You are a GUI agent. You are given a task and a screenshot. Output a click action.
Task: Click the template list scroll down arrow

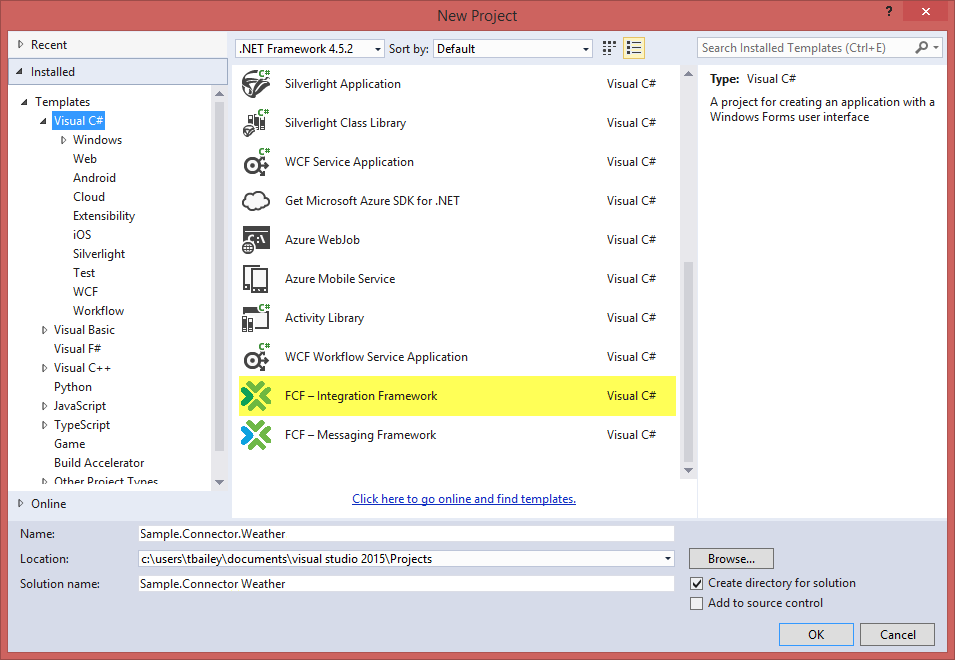coord(688,470)
